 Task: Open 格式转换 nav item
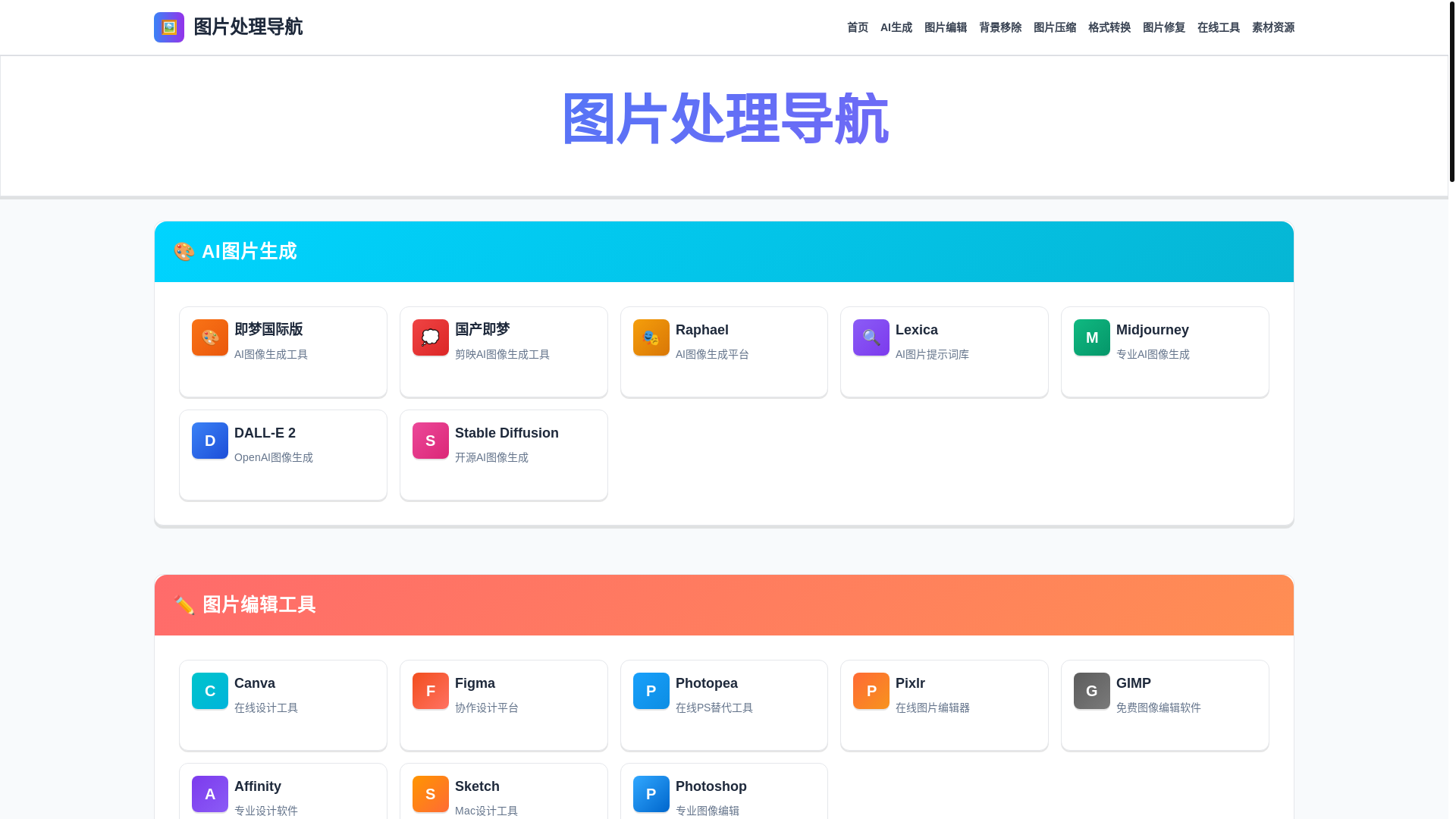click(x=1109, y=27)
